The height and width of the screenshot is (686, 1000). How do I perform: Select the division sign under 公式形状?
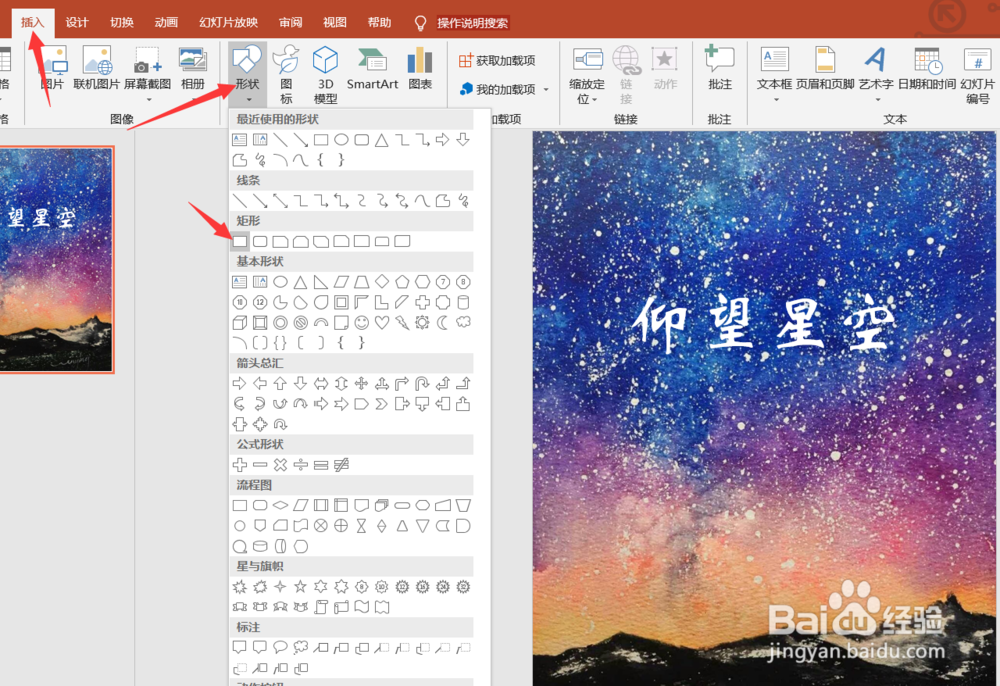click(300, 465)
